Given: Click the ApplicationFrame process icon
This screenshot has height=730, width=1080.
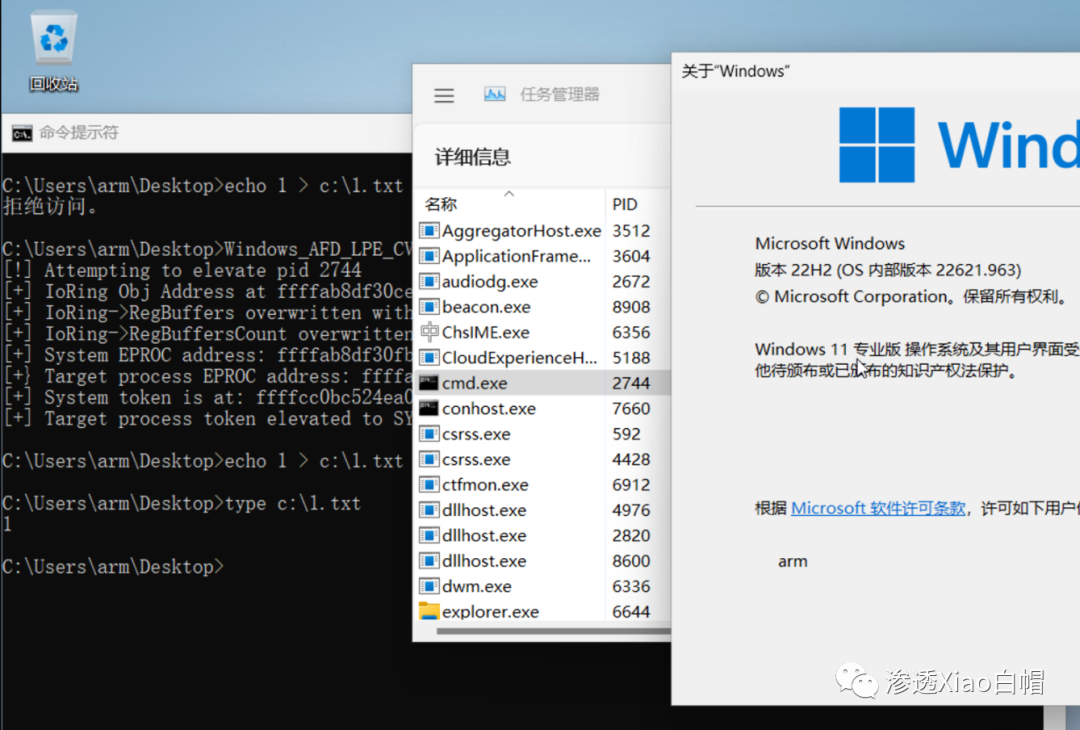Looking at the screenshot, I should 429,256.
